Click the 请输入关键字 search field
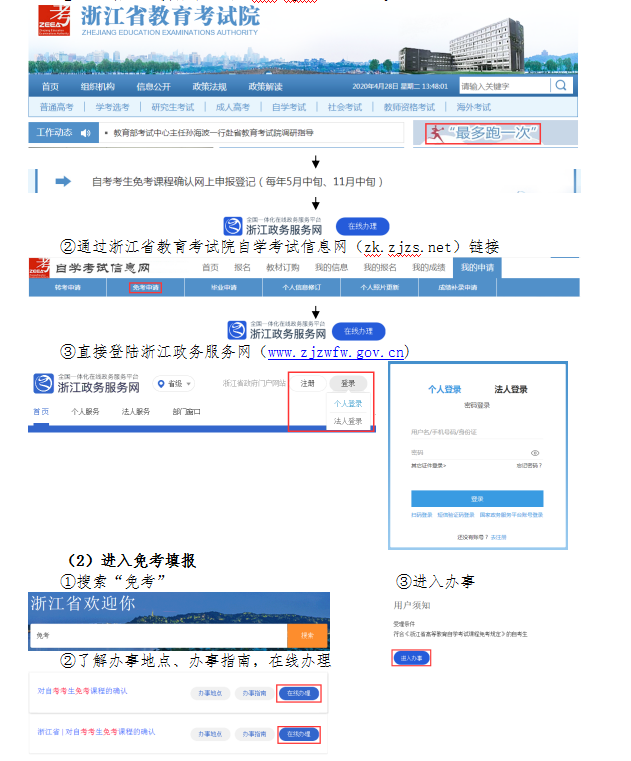 pyautogui.click(x=505, y=86)
